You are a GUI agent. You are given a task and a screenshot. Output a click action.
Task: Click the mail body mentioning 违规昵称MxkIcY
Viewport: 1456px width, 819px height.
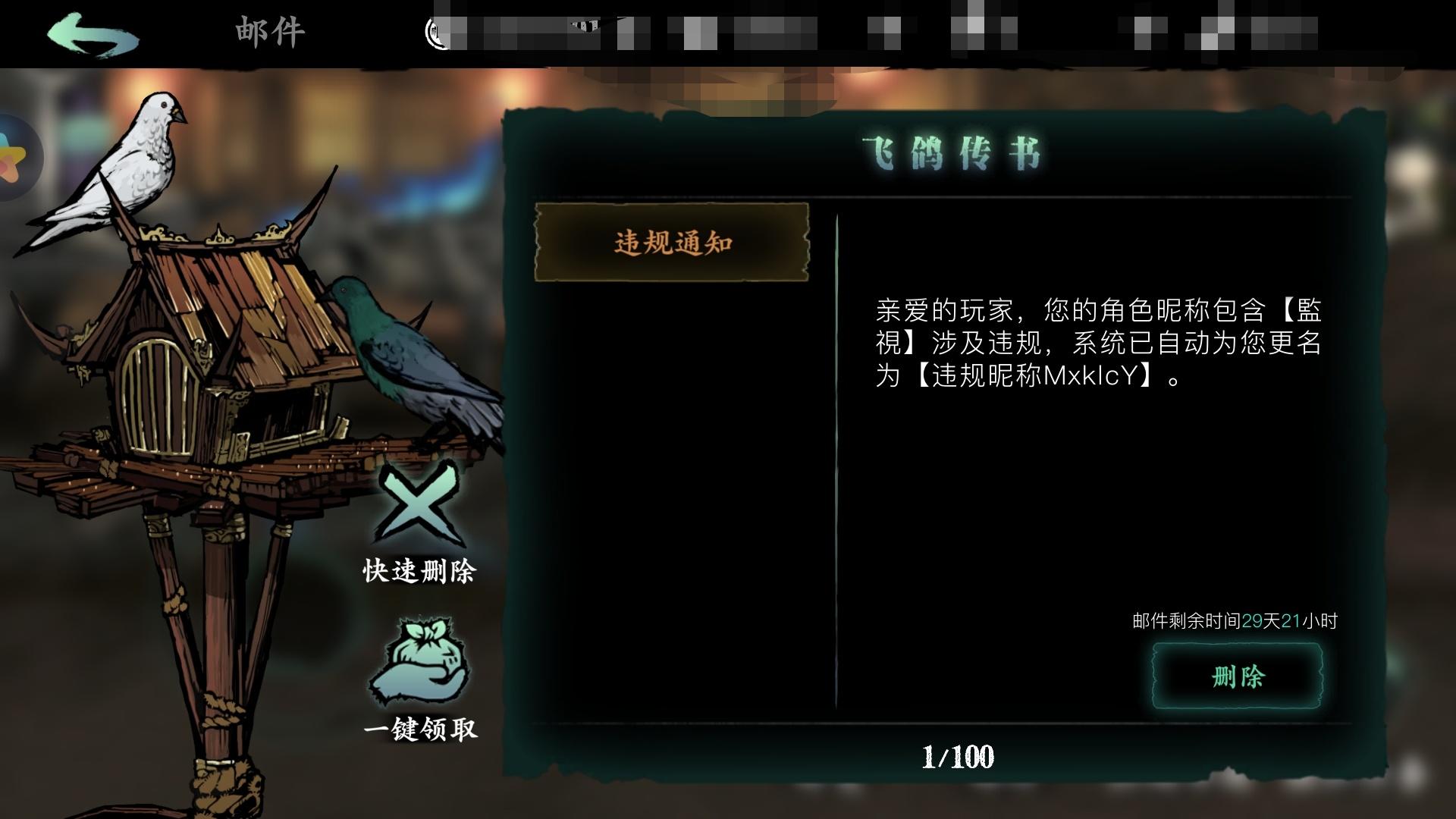1099,343
